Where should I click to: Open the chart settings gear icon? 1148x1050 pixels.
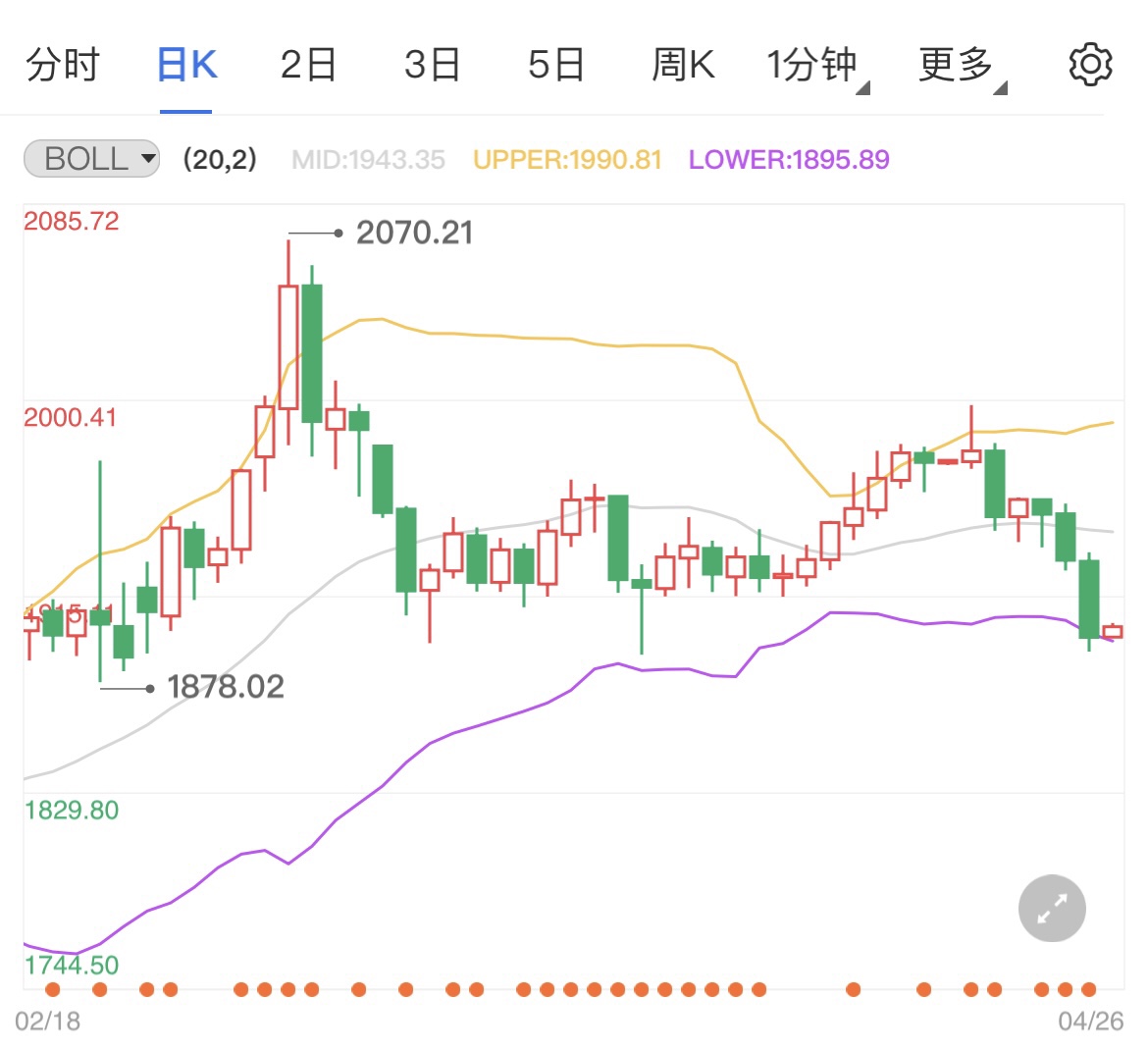tap(1090, 65)
